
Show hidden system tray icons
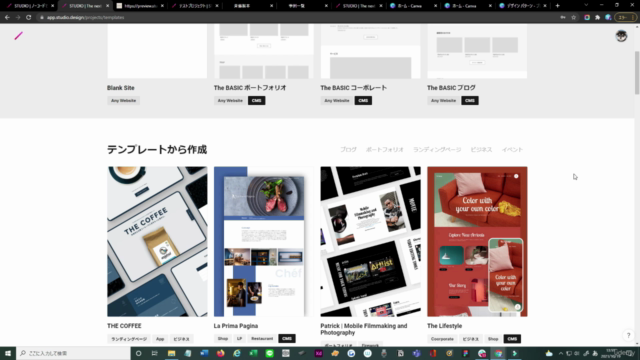pyautogui.click(x=561, y=353)
